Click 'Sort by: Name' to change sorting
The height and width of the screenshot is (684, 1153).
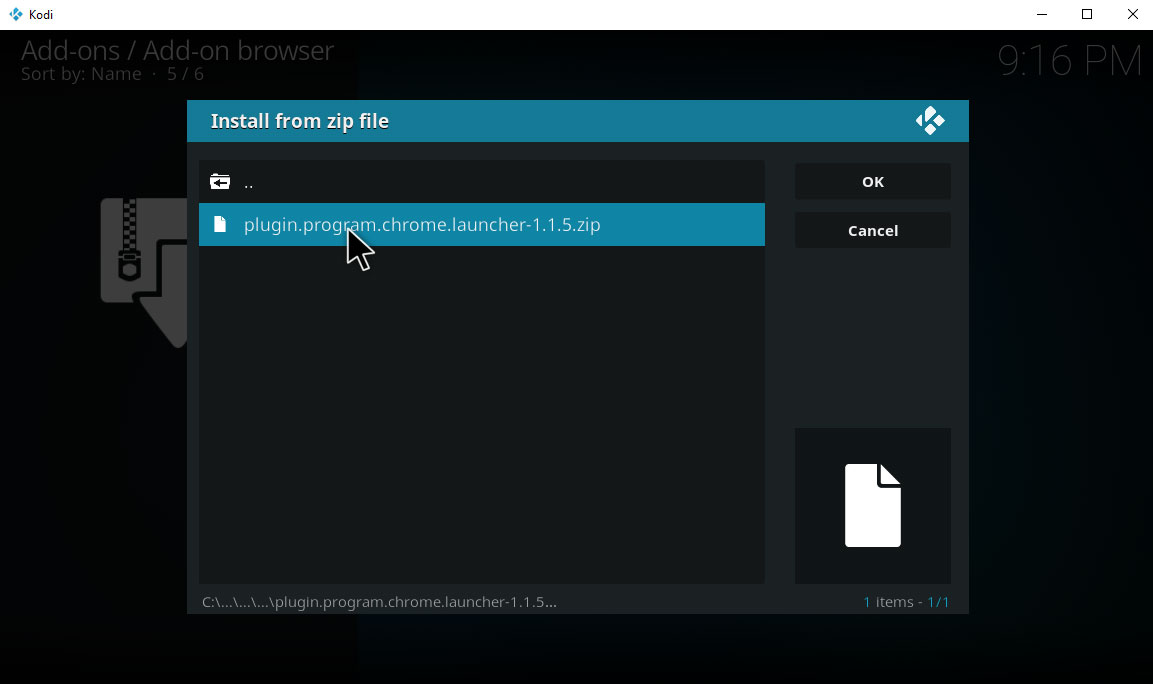coord(79,73)
